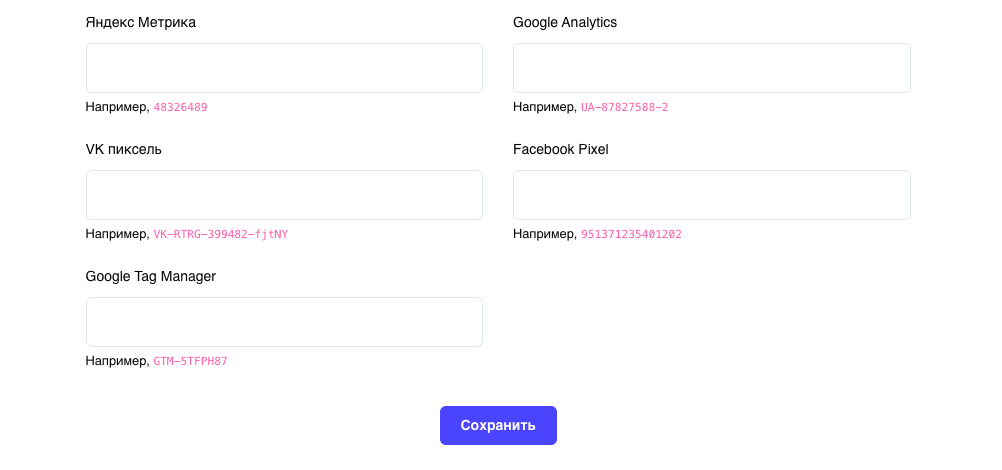Click example code 951371235401202
1002x470 pixels.
(x=631, y=234)
